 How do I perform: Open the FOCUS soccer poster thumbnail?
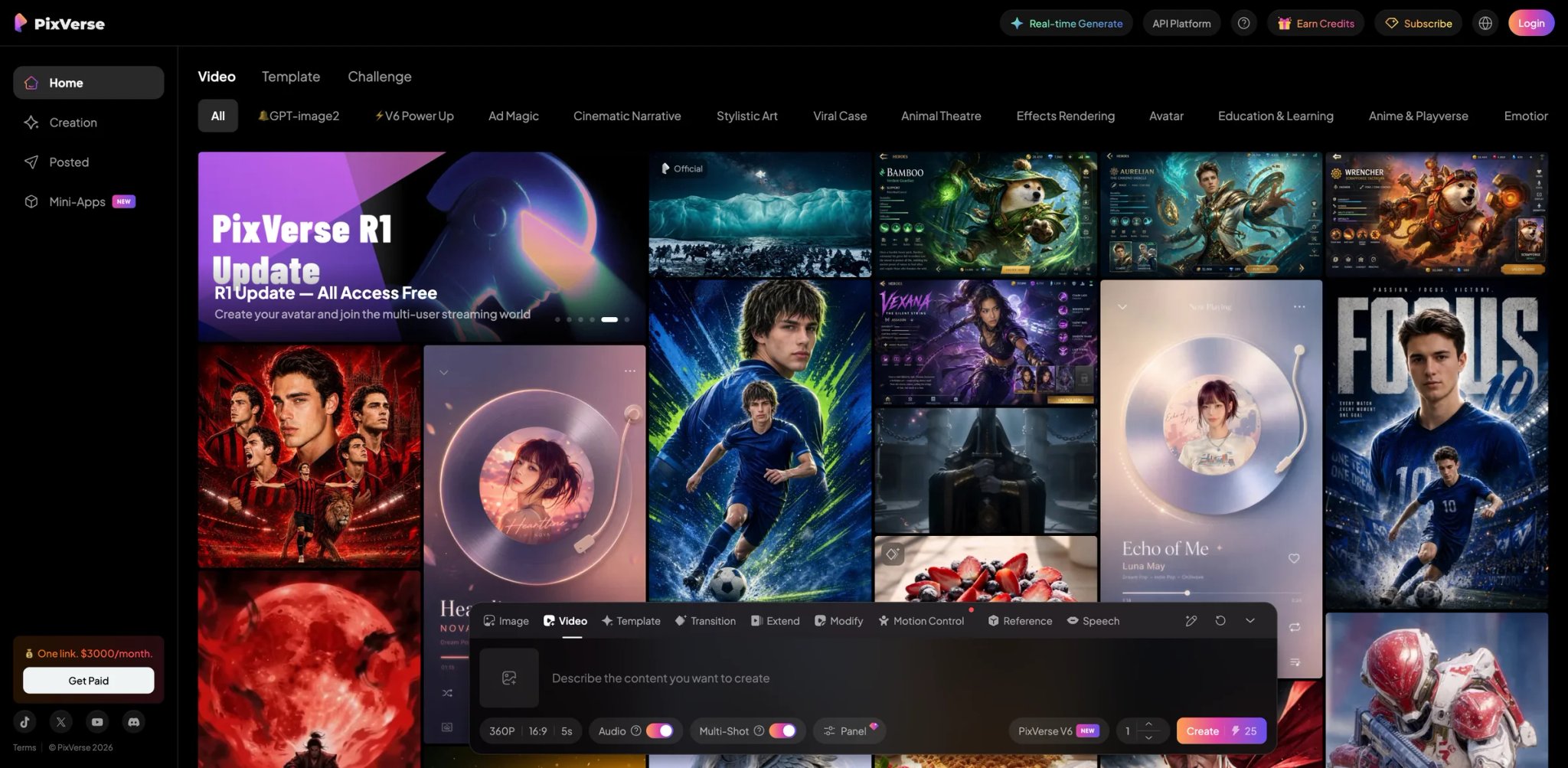pyautogui.click(x=1436, y=444)
